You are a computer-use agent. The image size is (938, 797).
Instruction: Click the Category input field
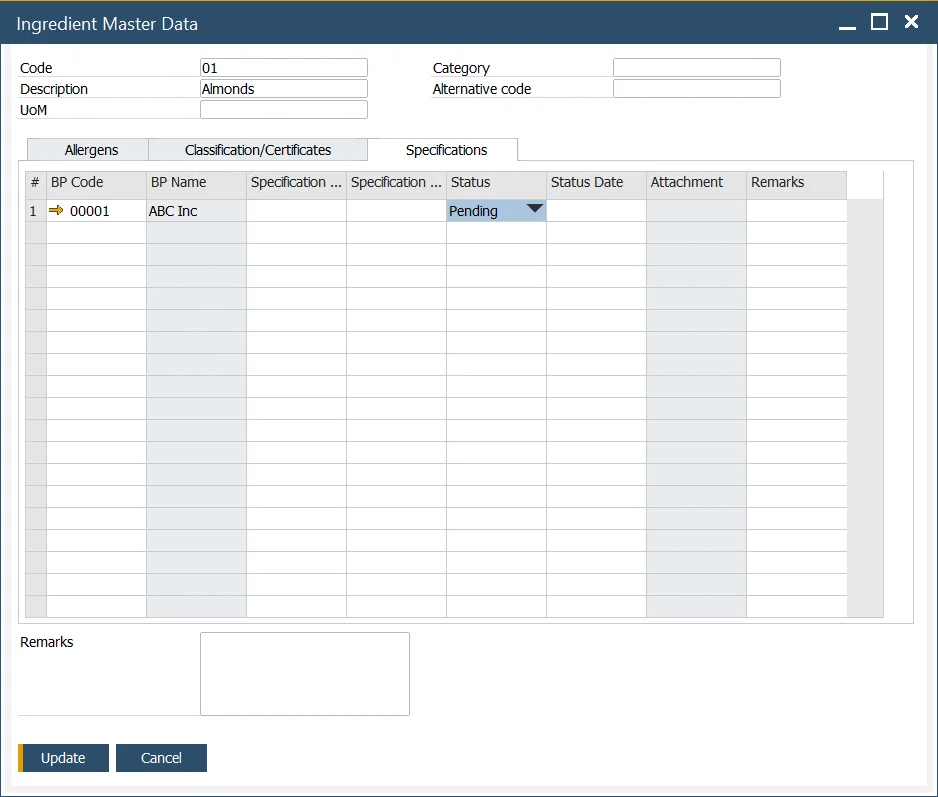[696, 68]
